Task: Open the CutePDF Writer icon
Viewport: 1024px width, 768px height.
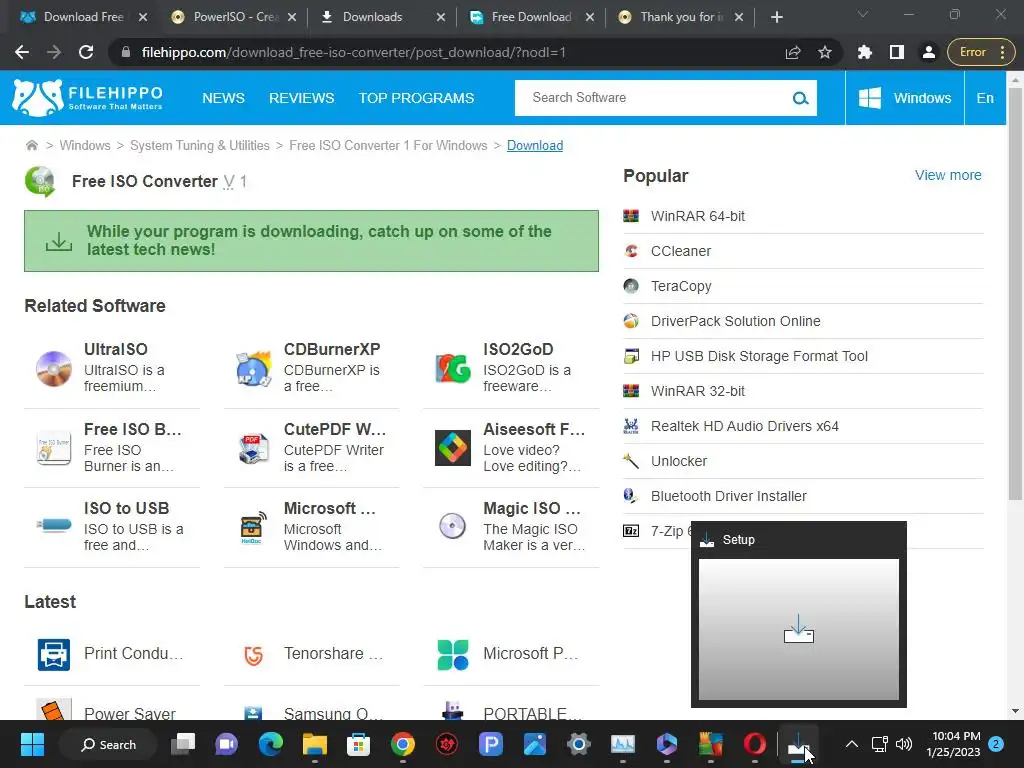Action: (x=253, y=448)
